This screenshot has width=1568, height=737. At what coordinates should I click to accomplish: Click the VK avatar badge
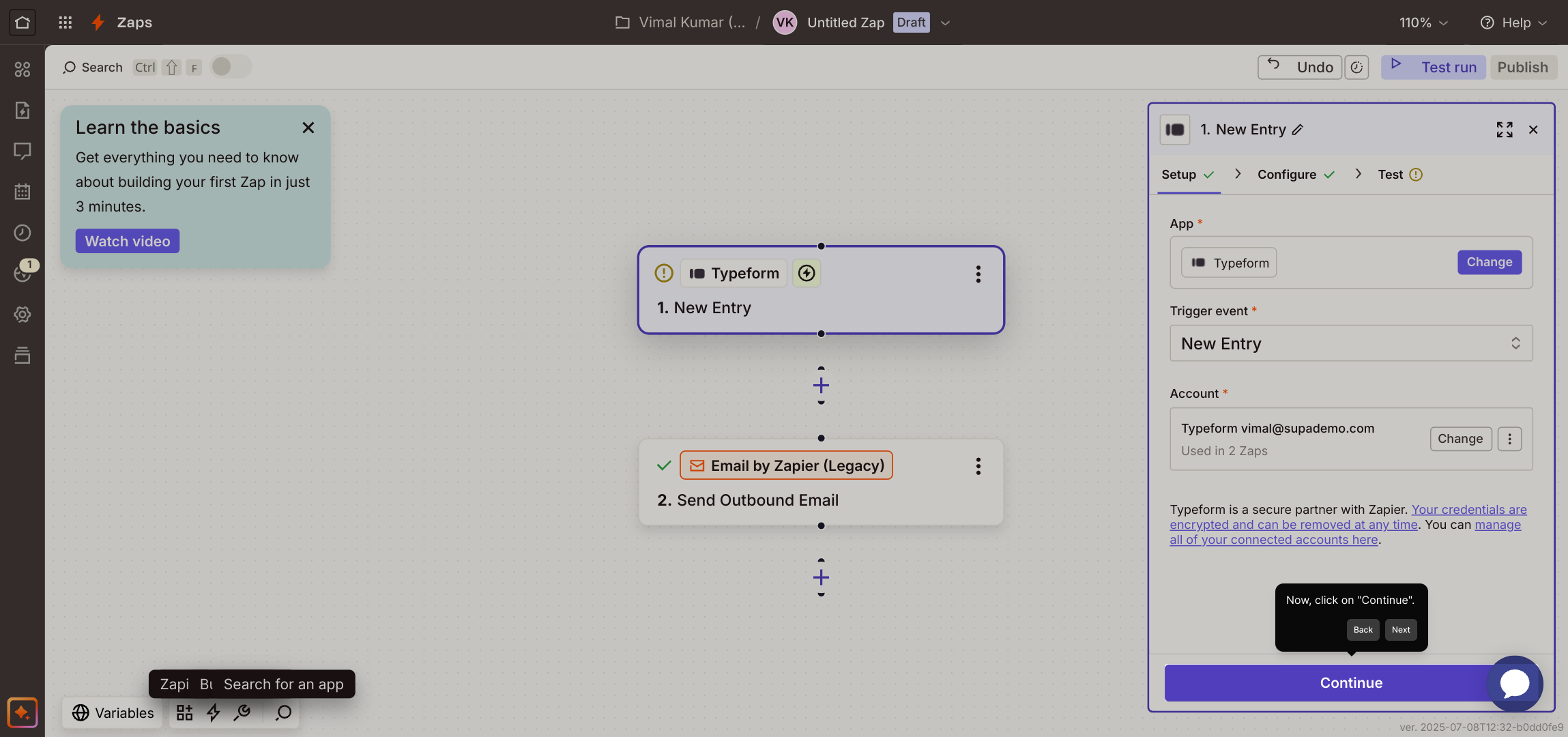785,23
